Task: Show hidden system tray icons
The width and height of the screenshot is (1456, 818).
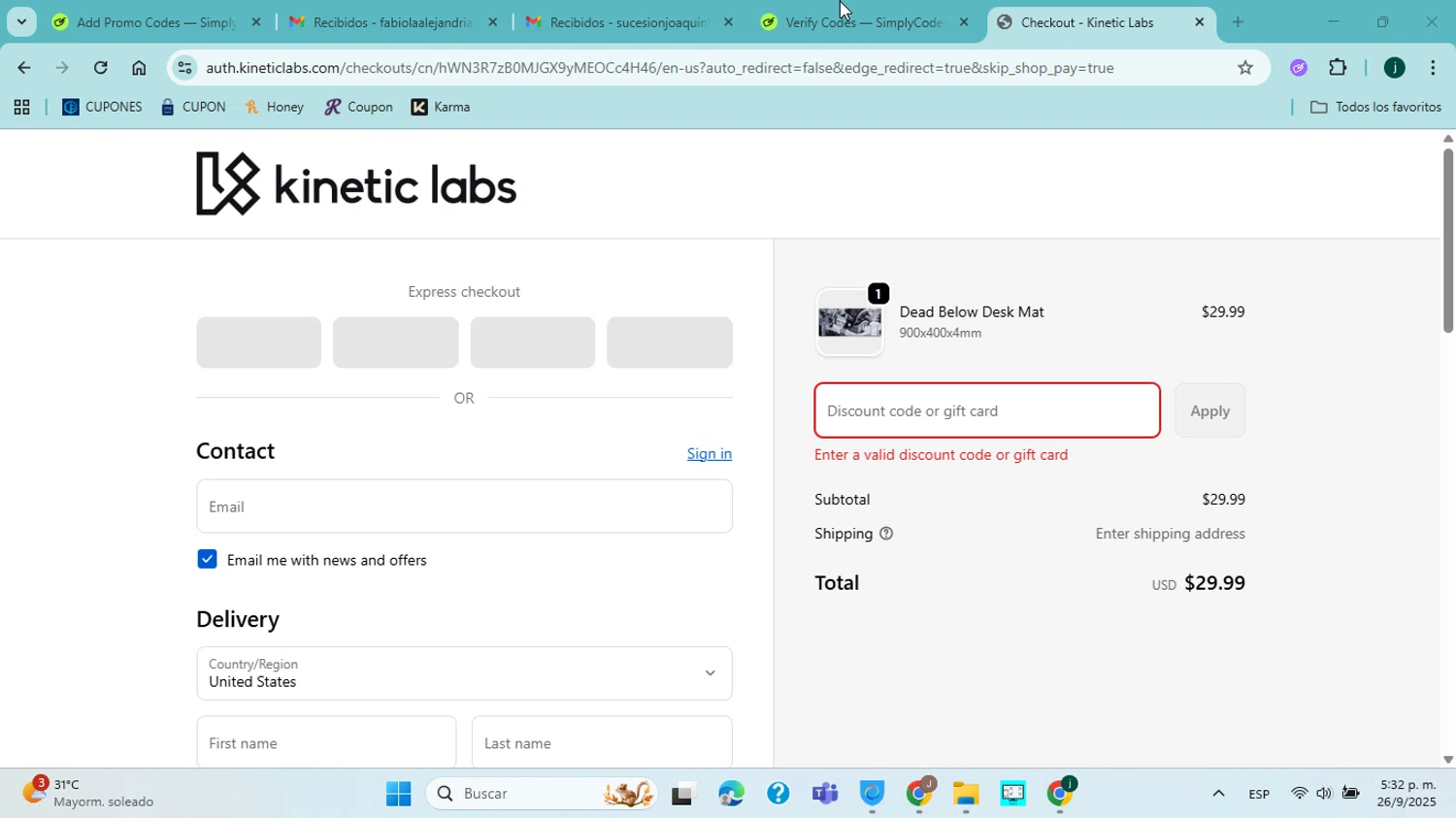Action: click(x=1218, y=794)
